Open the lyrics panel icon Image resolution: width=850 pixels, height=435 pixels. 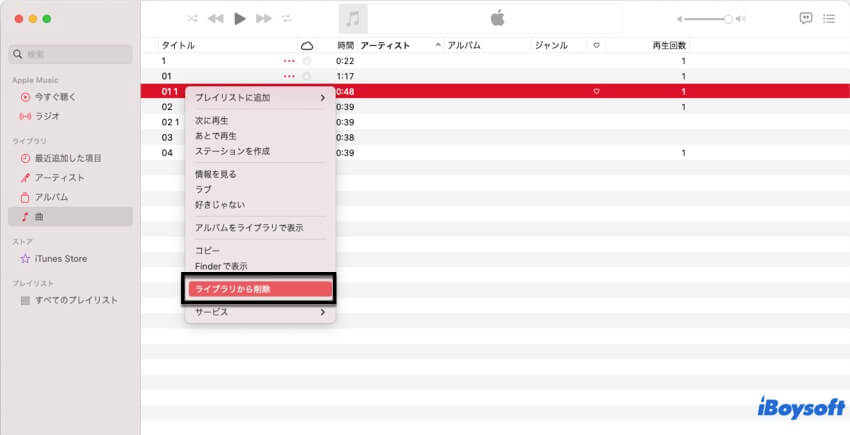pyautogui.click(x=806, y=18)
